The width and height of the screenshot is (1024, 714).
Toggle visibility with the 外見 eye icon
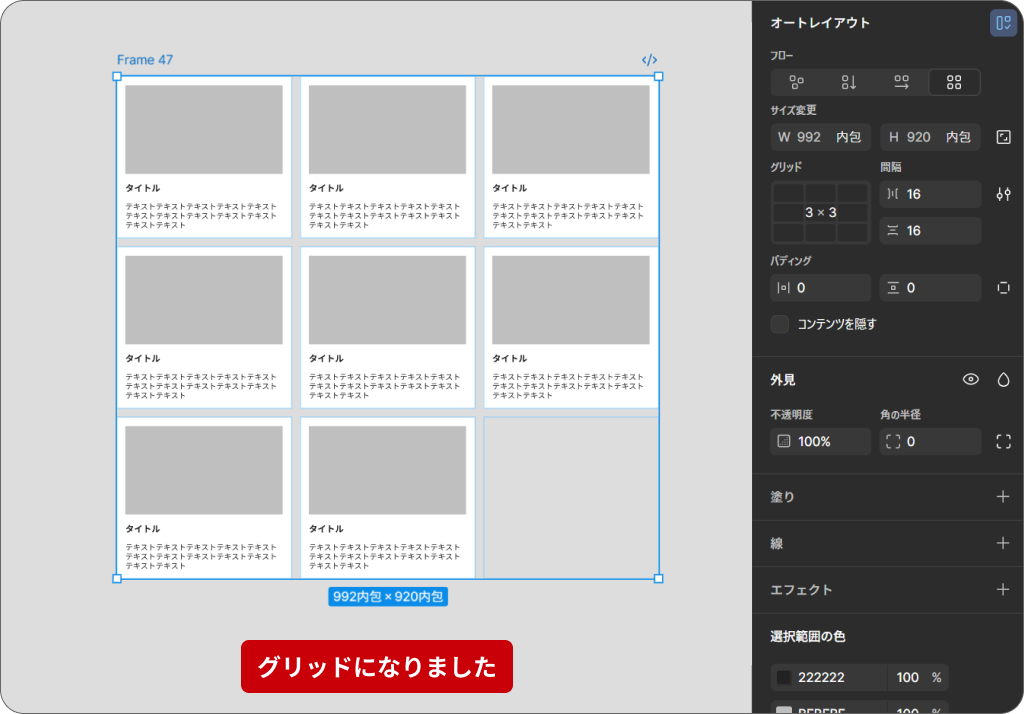pyautogui.click(x=970, y=379)
